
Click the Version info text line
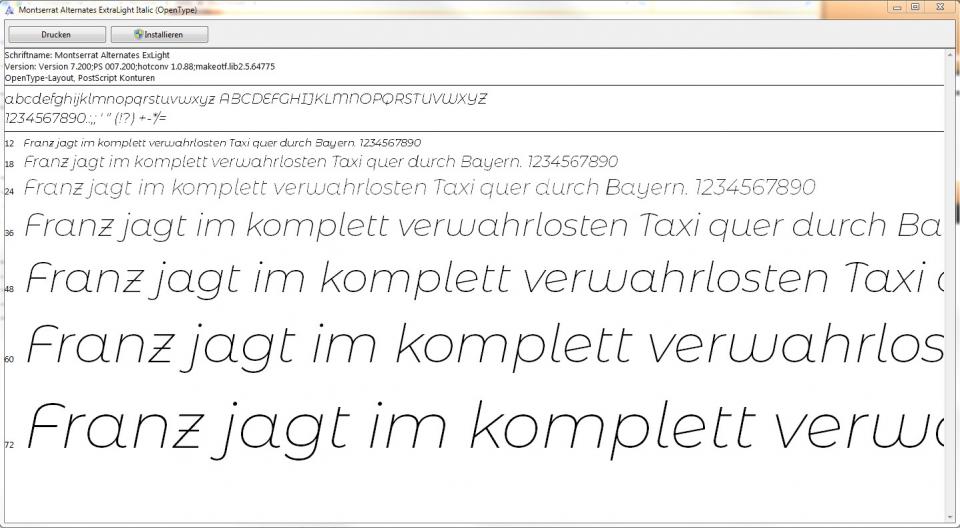pos(140,66)
